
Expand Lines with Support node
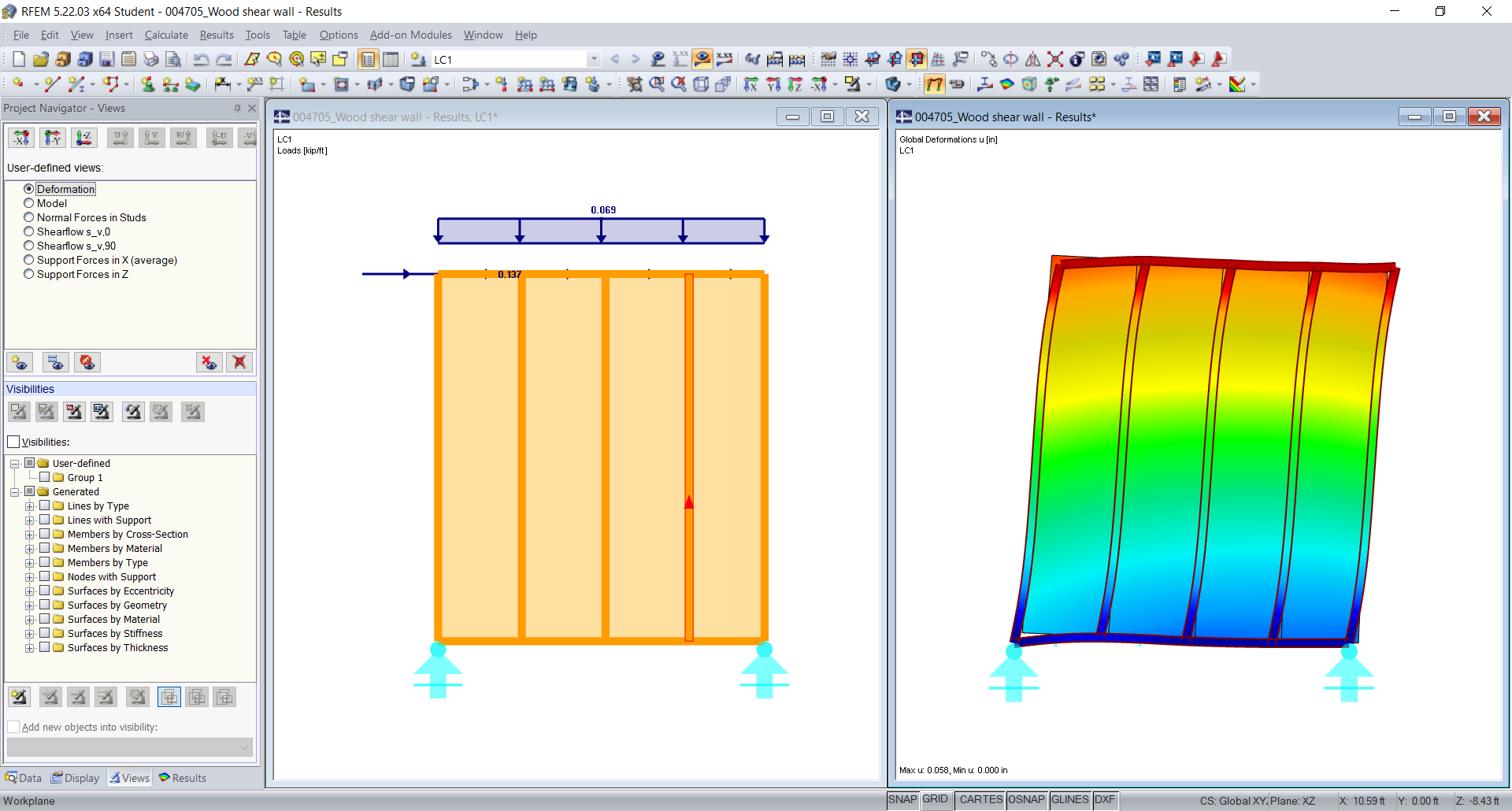point(30,520)
